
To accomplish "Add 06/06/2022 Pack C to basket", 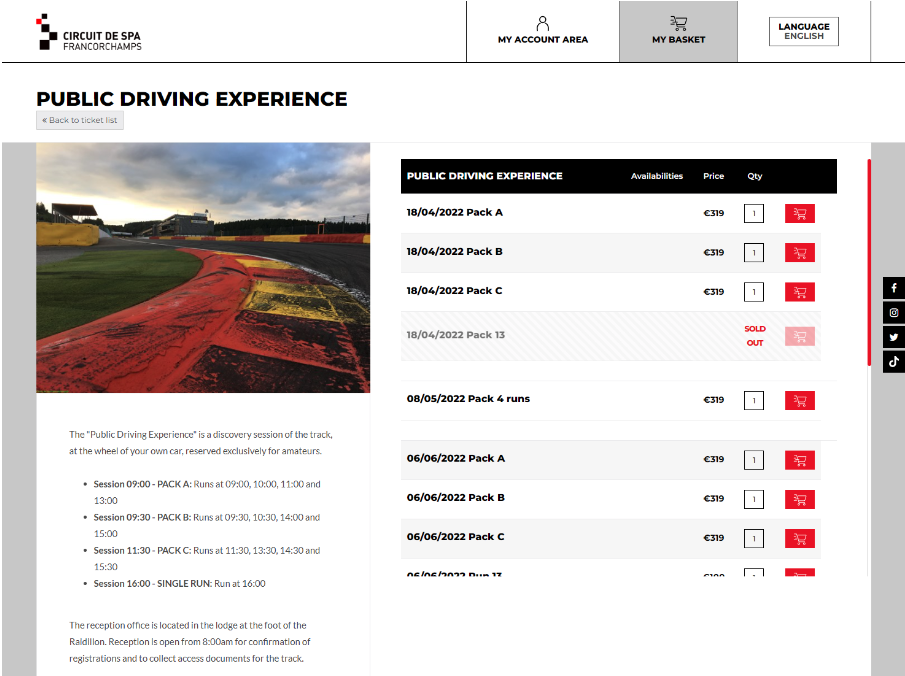I will pos(799,538).
